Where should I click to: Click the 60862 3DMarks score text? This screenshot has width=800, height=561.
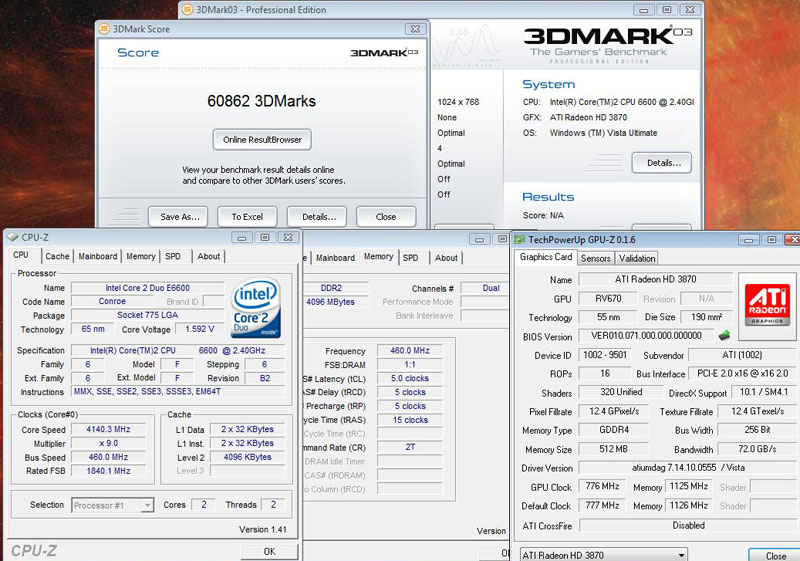pos(261,101)
